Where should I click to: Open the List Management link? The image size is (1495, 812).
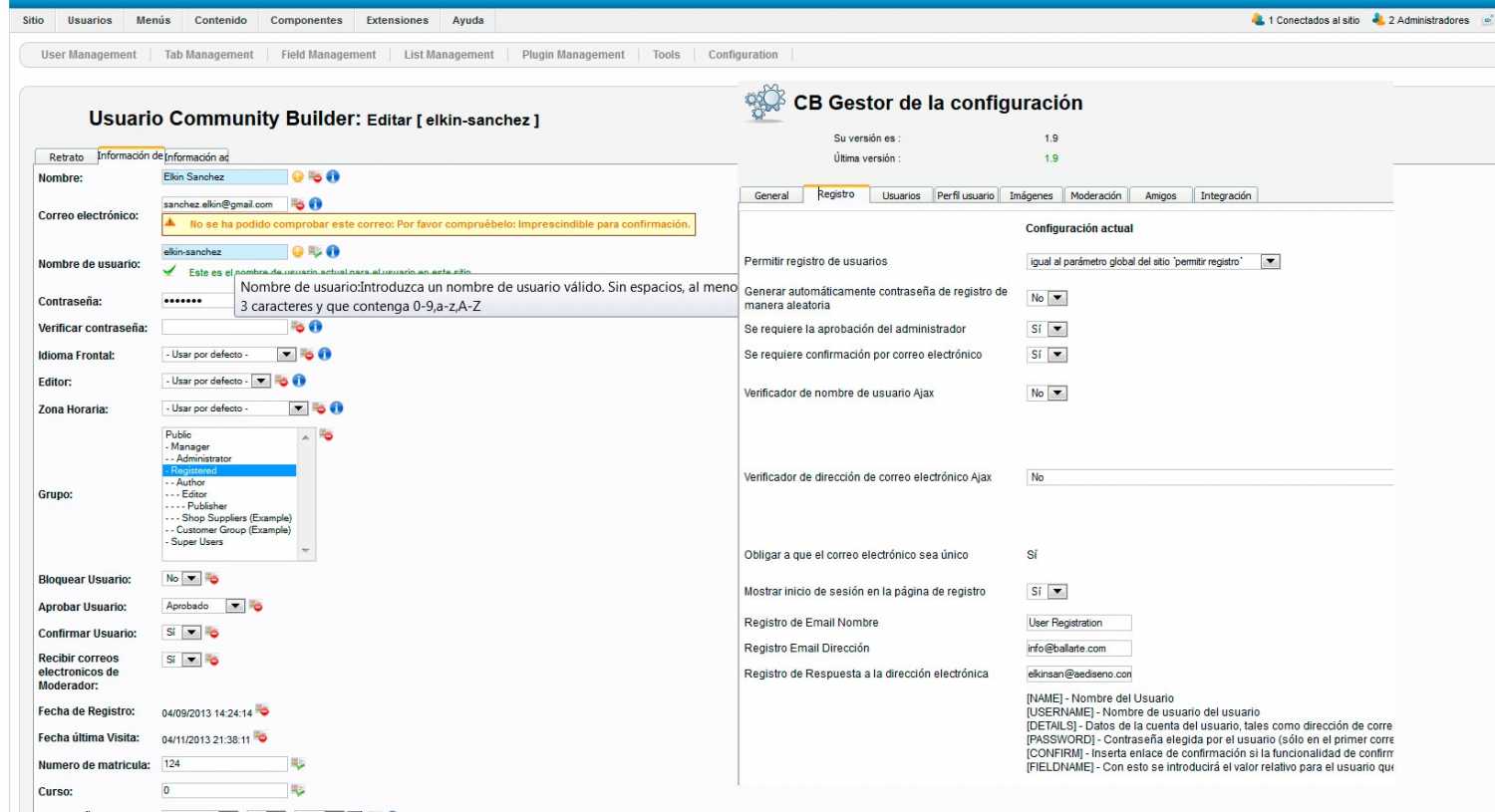[448, 55]
